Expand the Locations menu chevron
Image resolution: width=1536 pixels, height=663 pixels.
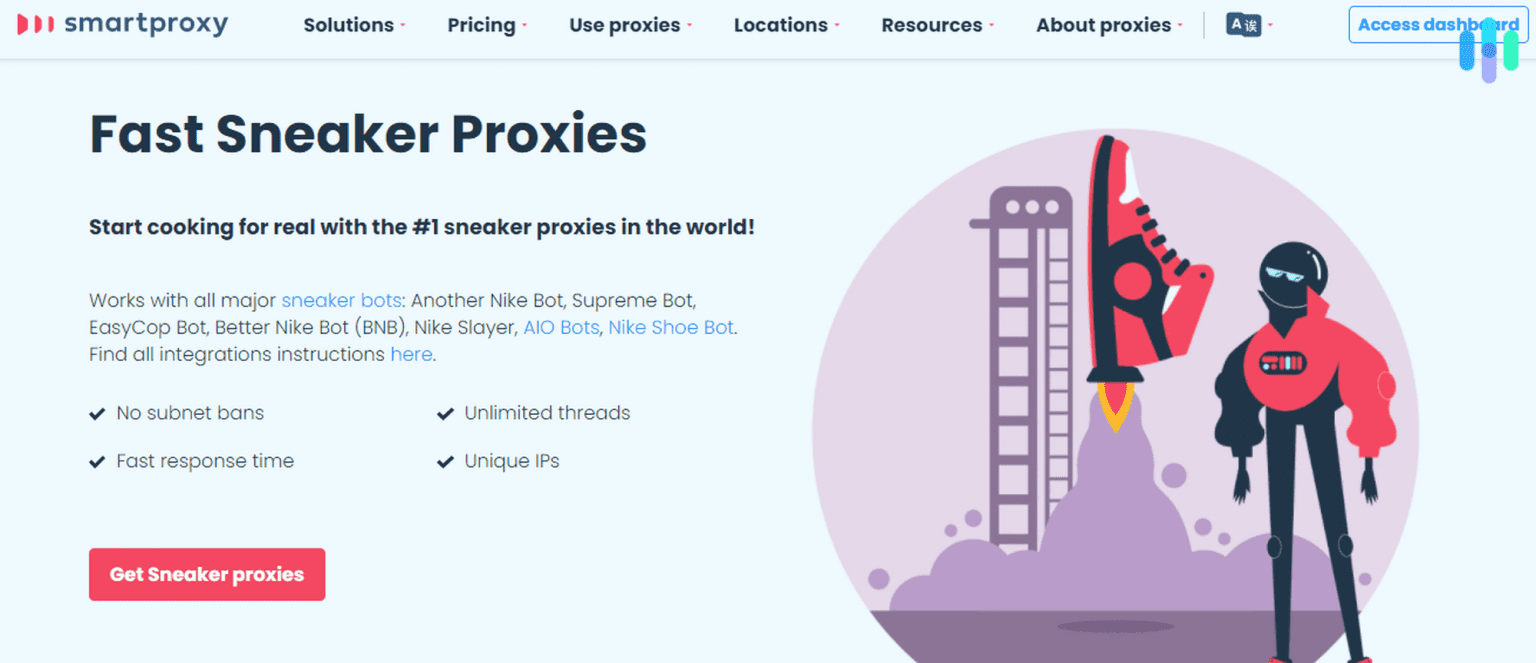(838, 27)
